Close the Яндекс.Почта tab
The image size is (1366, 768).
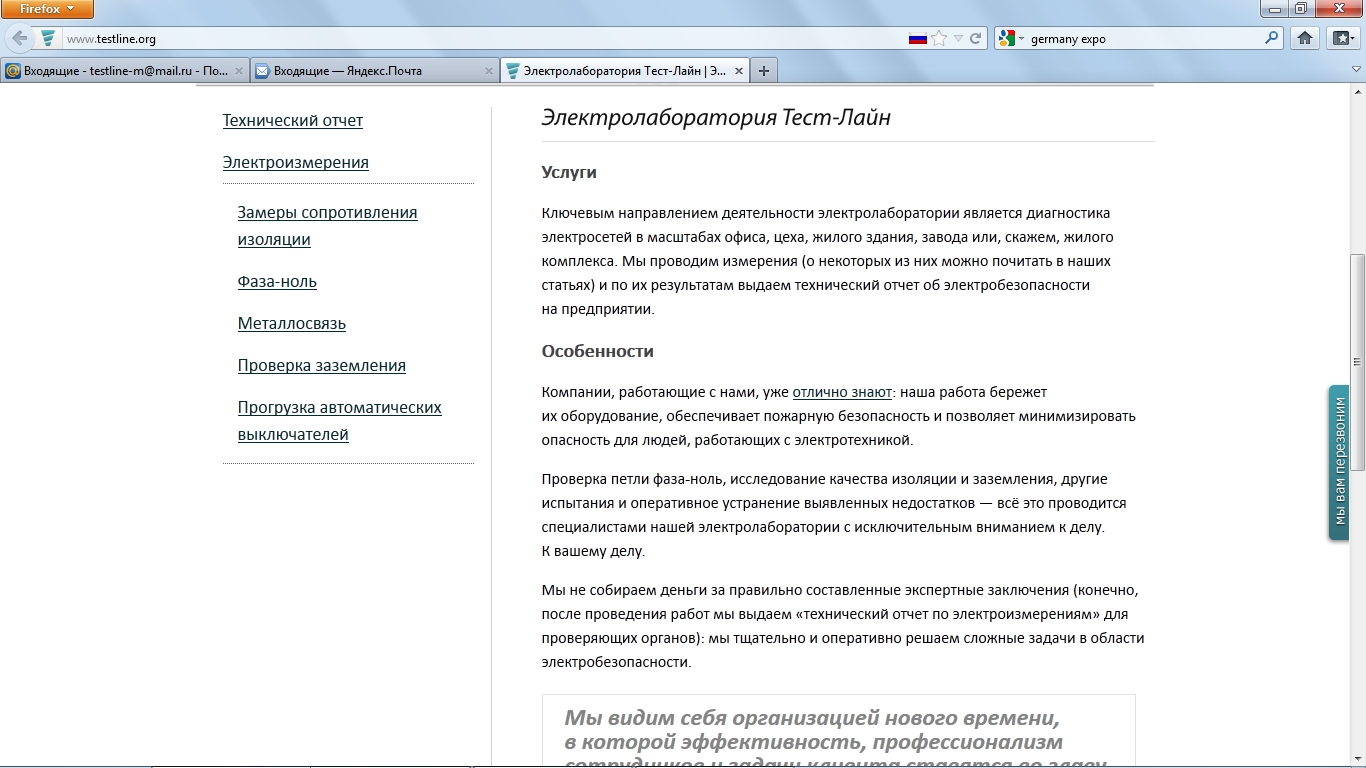point(489,71)
